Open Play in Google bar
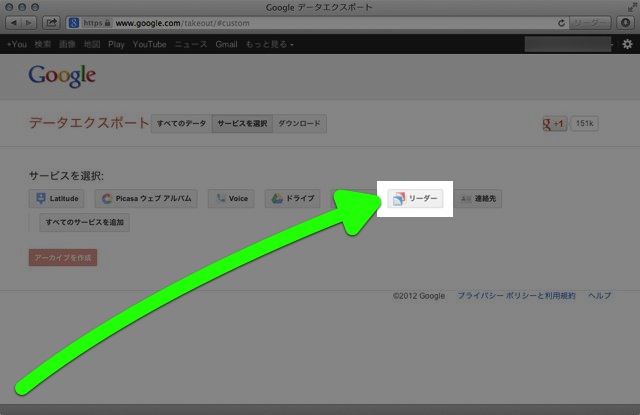Screen dimensions: 640x415 click(116, 44)
